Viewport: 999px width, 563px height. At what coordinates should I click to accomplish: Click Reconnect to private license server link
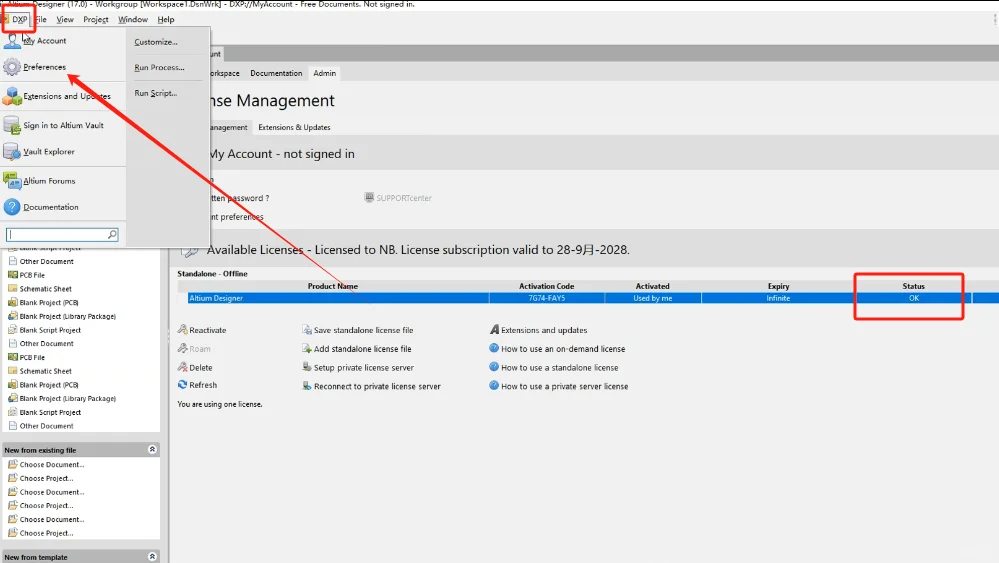[x=377, y=387]
